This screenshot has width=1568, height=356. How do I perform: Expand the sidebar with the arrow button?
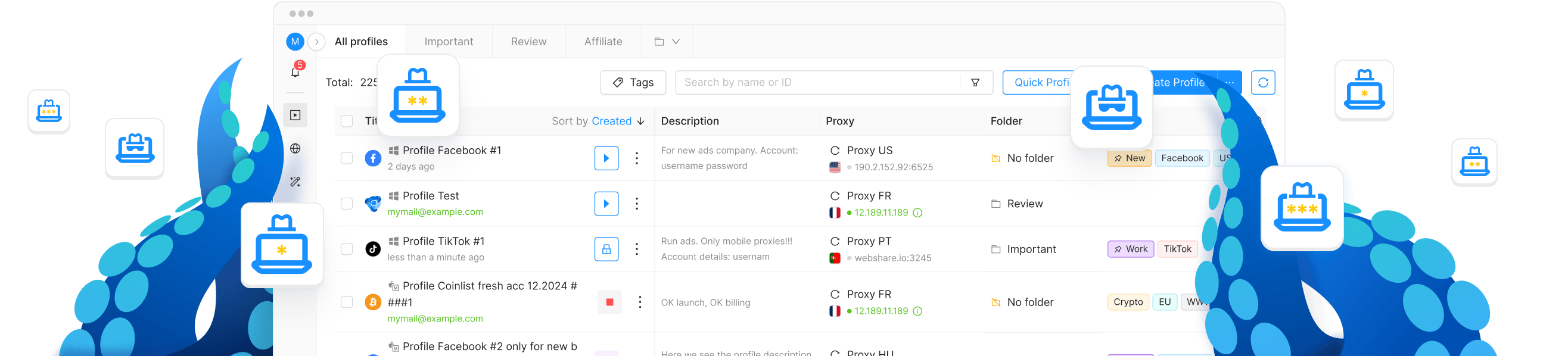316,42
